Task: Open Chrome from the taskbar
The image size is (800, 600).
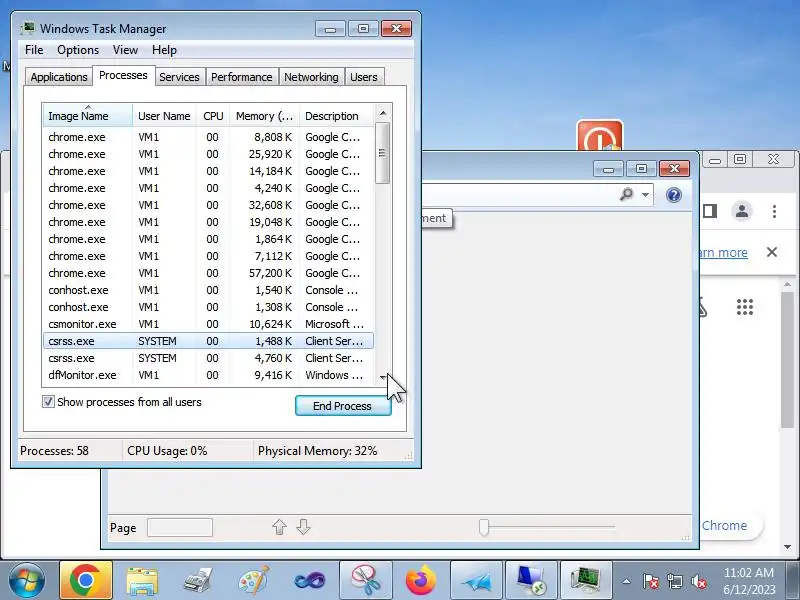Action: (86, 580)
